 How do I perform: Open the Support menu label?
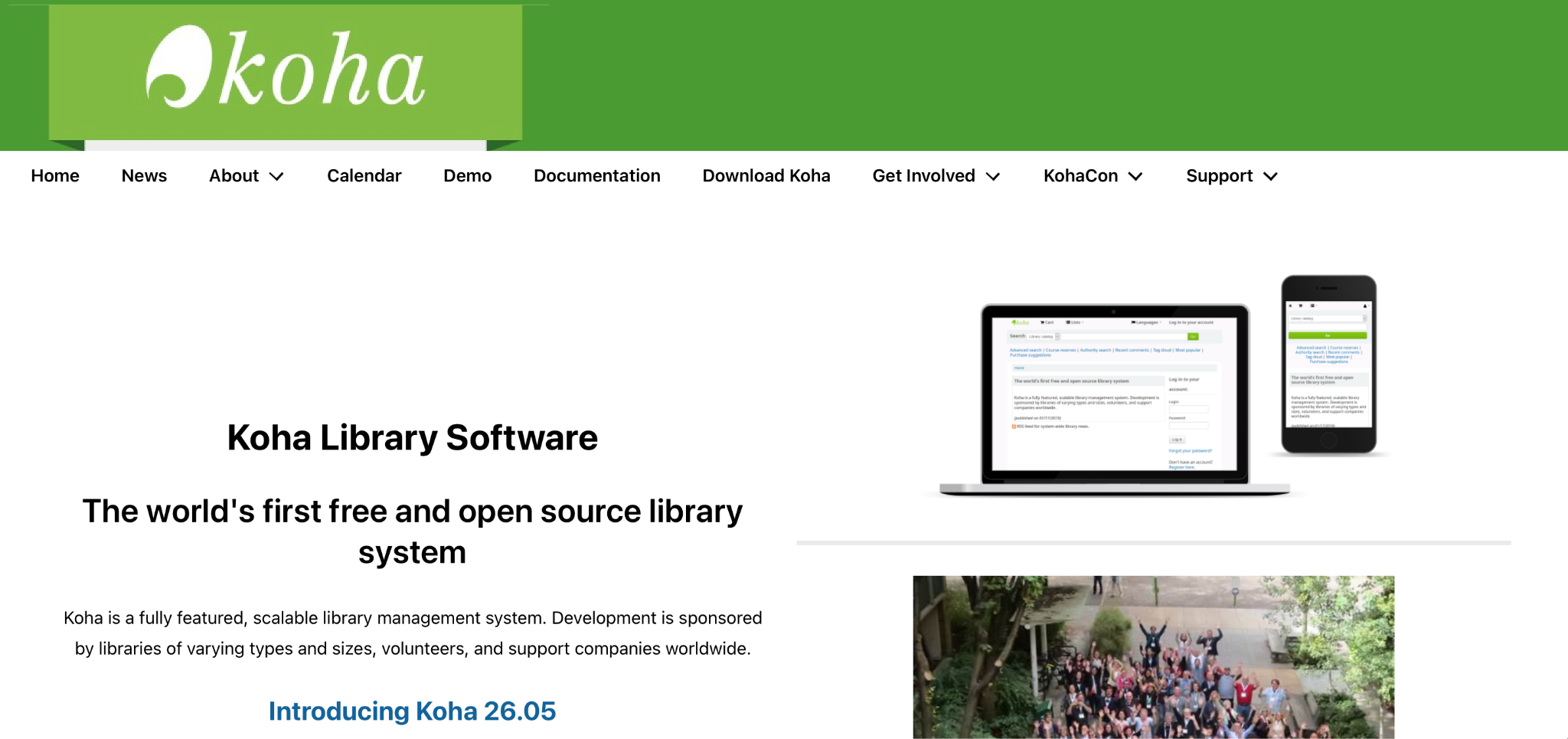tap(1219, 176)
